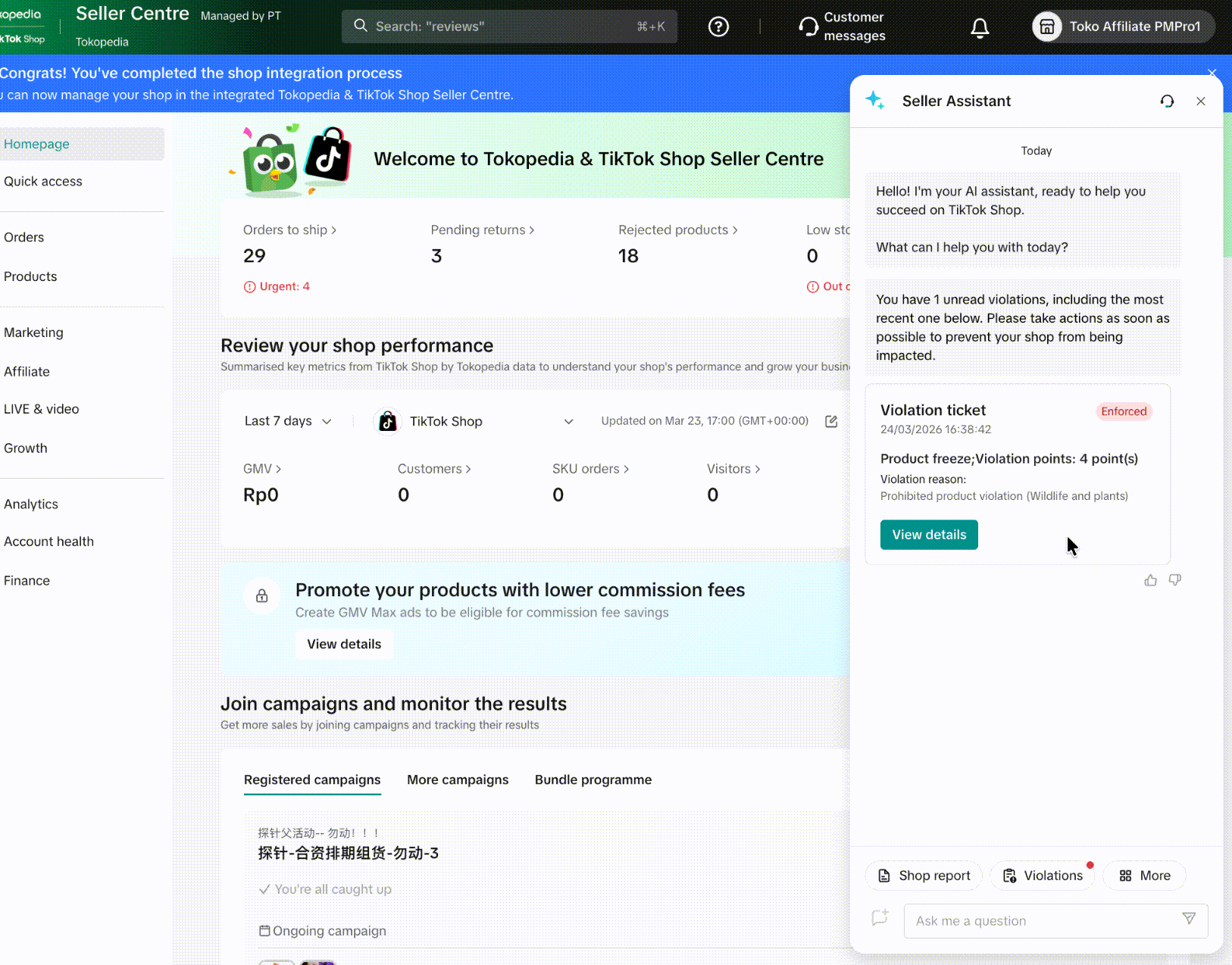The width and height of the screenshot is (1232, 965).
Task: Click the shop avatar icon
Action: (x=1047, y=27)
